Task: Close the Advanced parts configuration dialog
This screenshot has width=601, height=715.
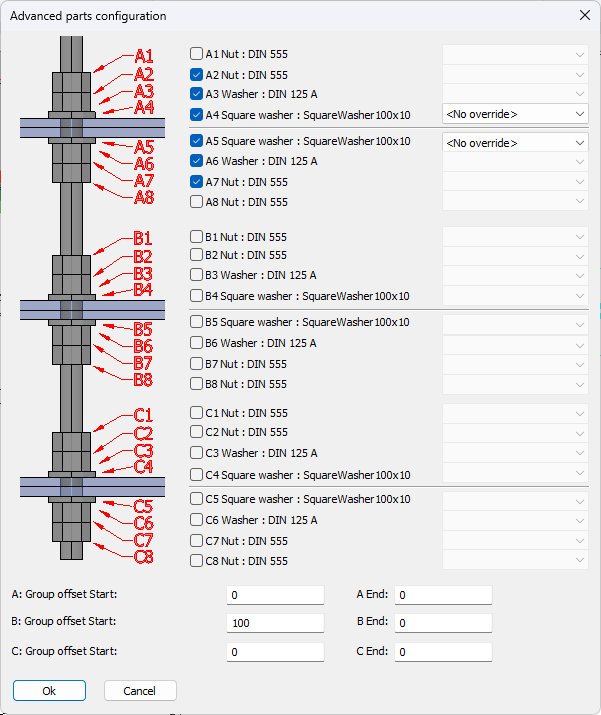Action: click(584, 15)
